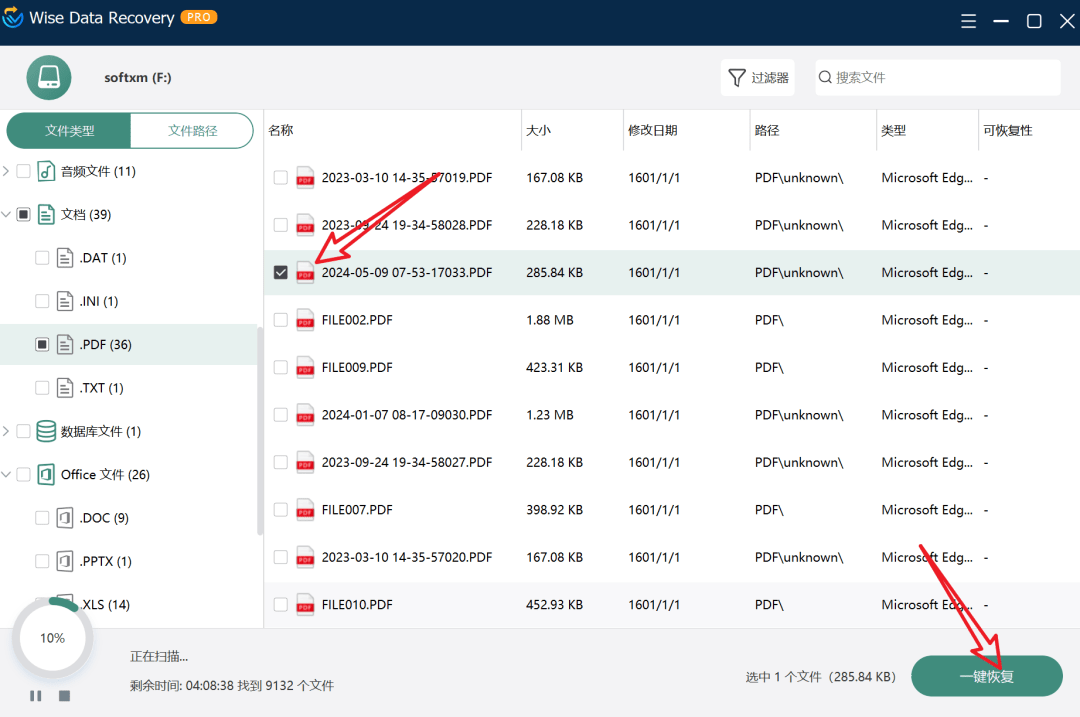Click the PDF icon of FILE002.PDF
Image resolution: width=1080 pixels, height=717 pixels.
pyautogui.click(x=305, y=320)
